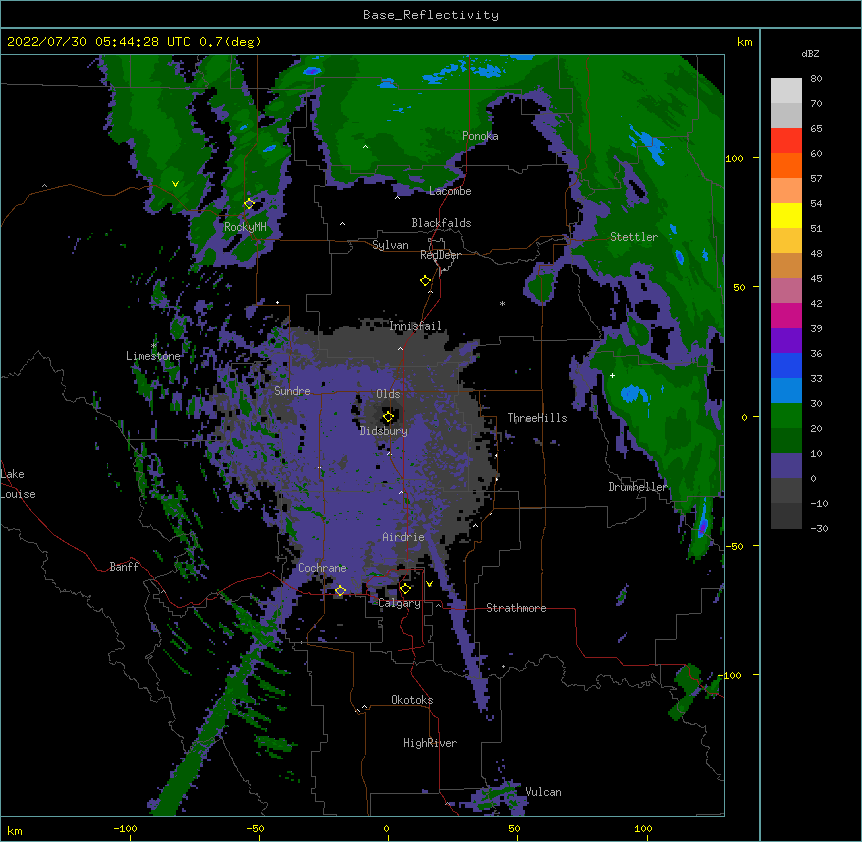Select the dark blue legend swatch below 36
862x842 pixels.
[786, 365]
